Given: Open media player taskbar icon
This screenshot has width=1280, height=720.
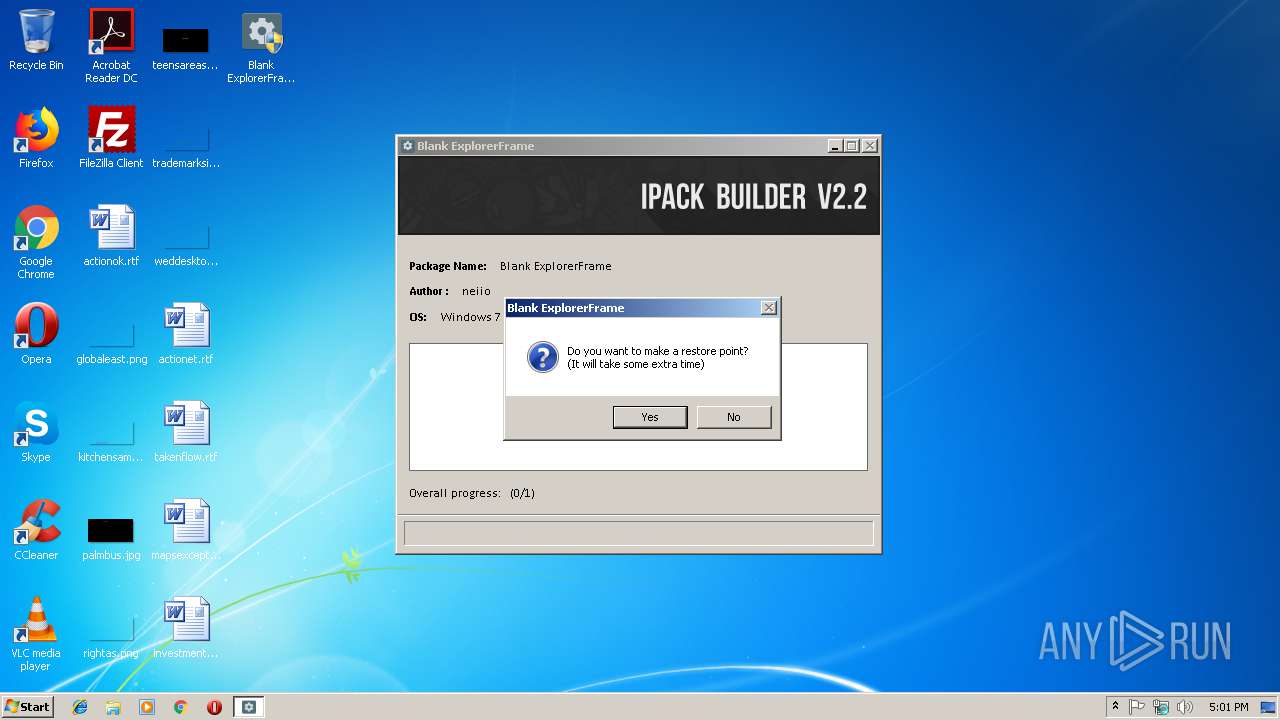Looking at the screenshot, I should click(x=147, y=707).
